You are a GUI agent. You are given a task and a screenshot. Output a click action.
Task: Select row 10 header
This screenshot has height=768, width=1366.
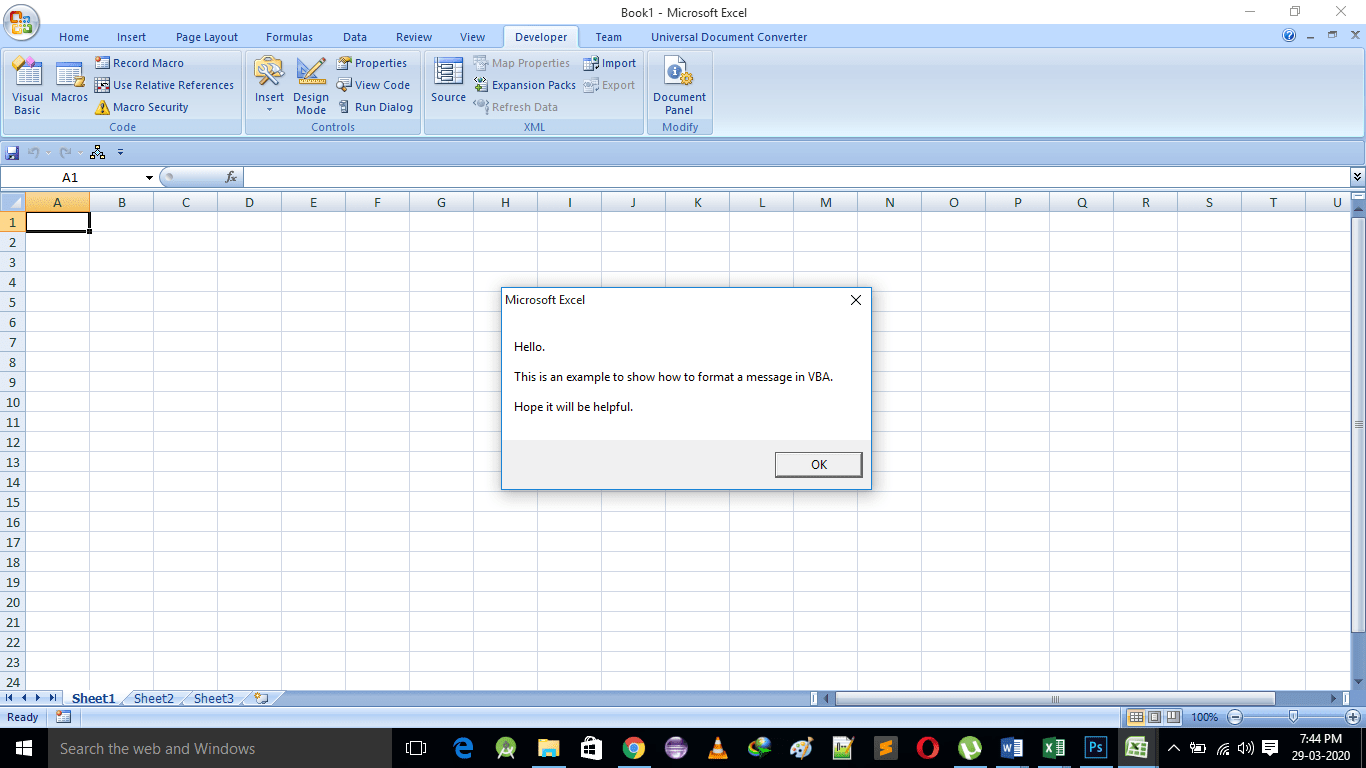(13, 402)
